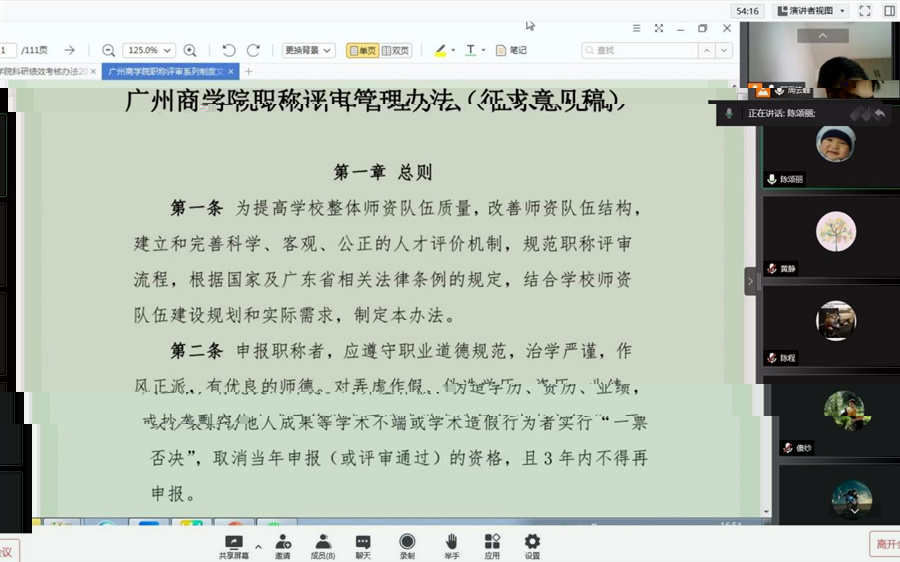Image resolution: width=900 pixels, height=562 pixels.
Task: Go to next page arrow
Action: click(x=69, y=51)
